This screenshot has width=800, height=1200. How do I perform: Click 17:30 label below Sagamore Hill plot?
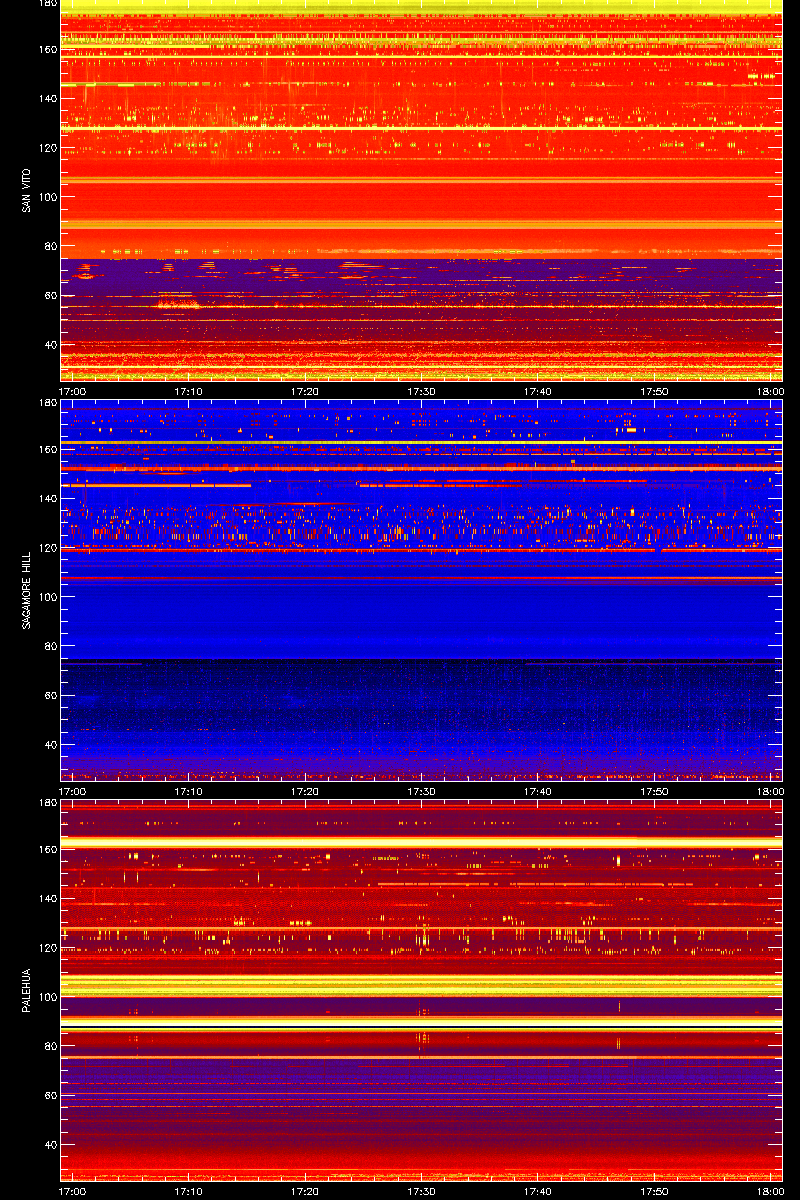(x=421, y=792)
